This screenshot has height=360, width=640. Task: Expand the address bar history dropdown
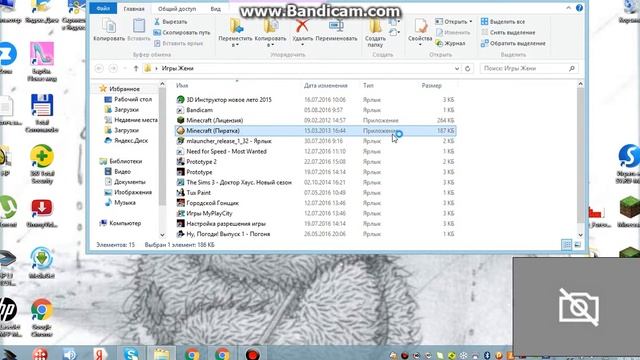click(457, 69)
